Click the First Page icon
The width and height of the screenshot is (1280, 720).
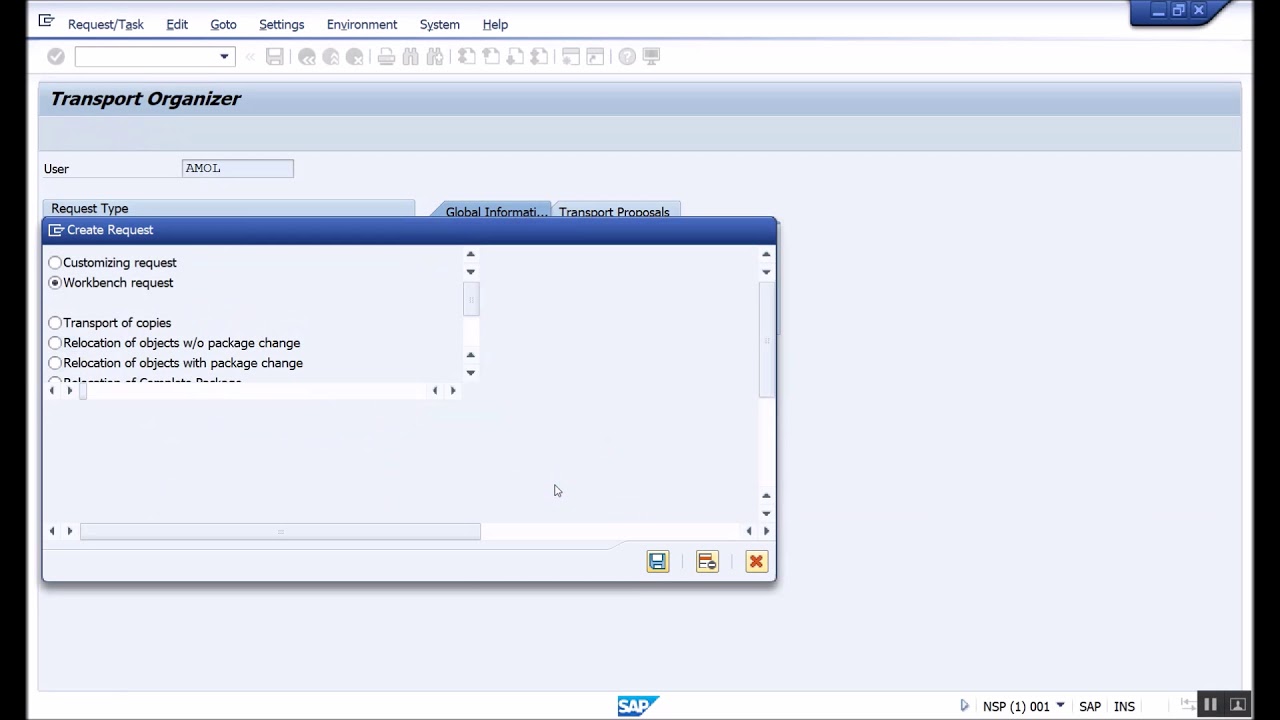click(466, 57)
